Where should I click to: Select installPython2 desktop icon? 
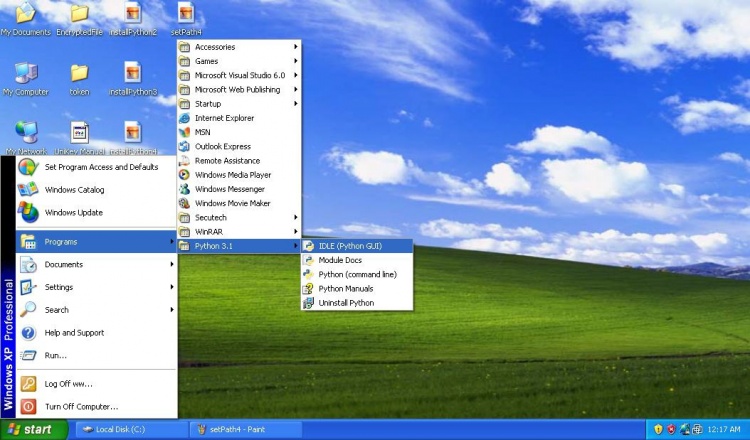tap(133, 19)
